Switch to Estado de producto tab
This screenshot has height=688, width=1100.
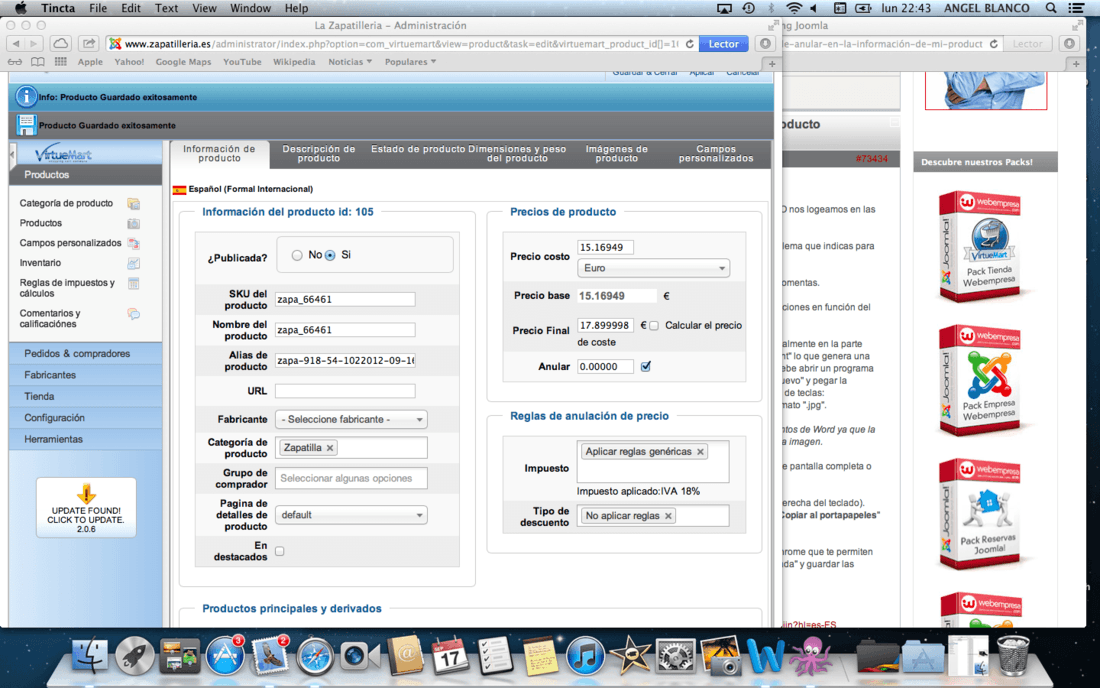pyautogui.click(x=418, y=149)
